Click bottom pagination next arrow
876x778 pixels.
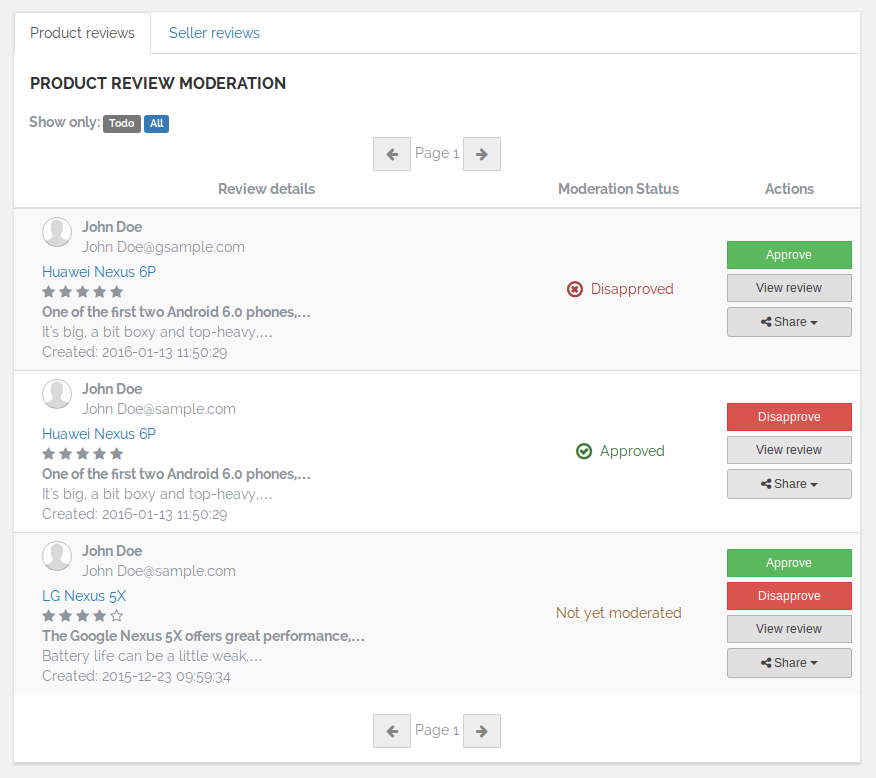(482, 731)
